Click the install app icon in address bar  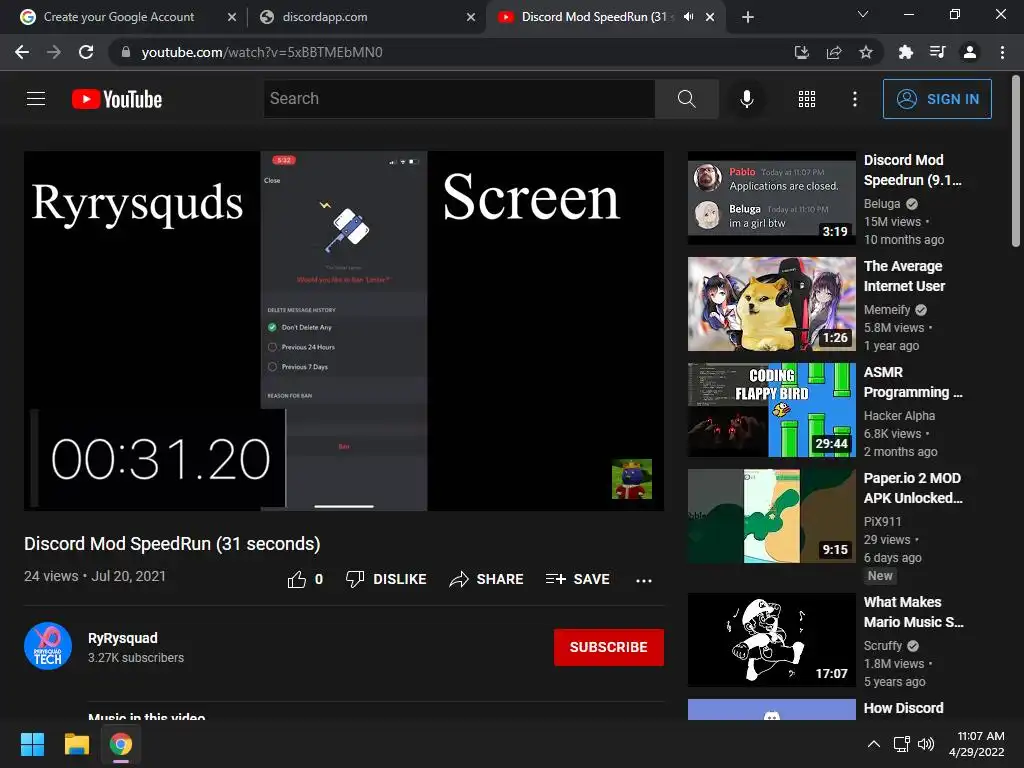[801, 52]
